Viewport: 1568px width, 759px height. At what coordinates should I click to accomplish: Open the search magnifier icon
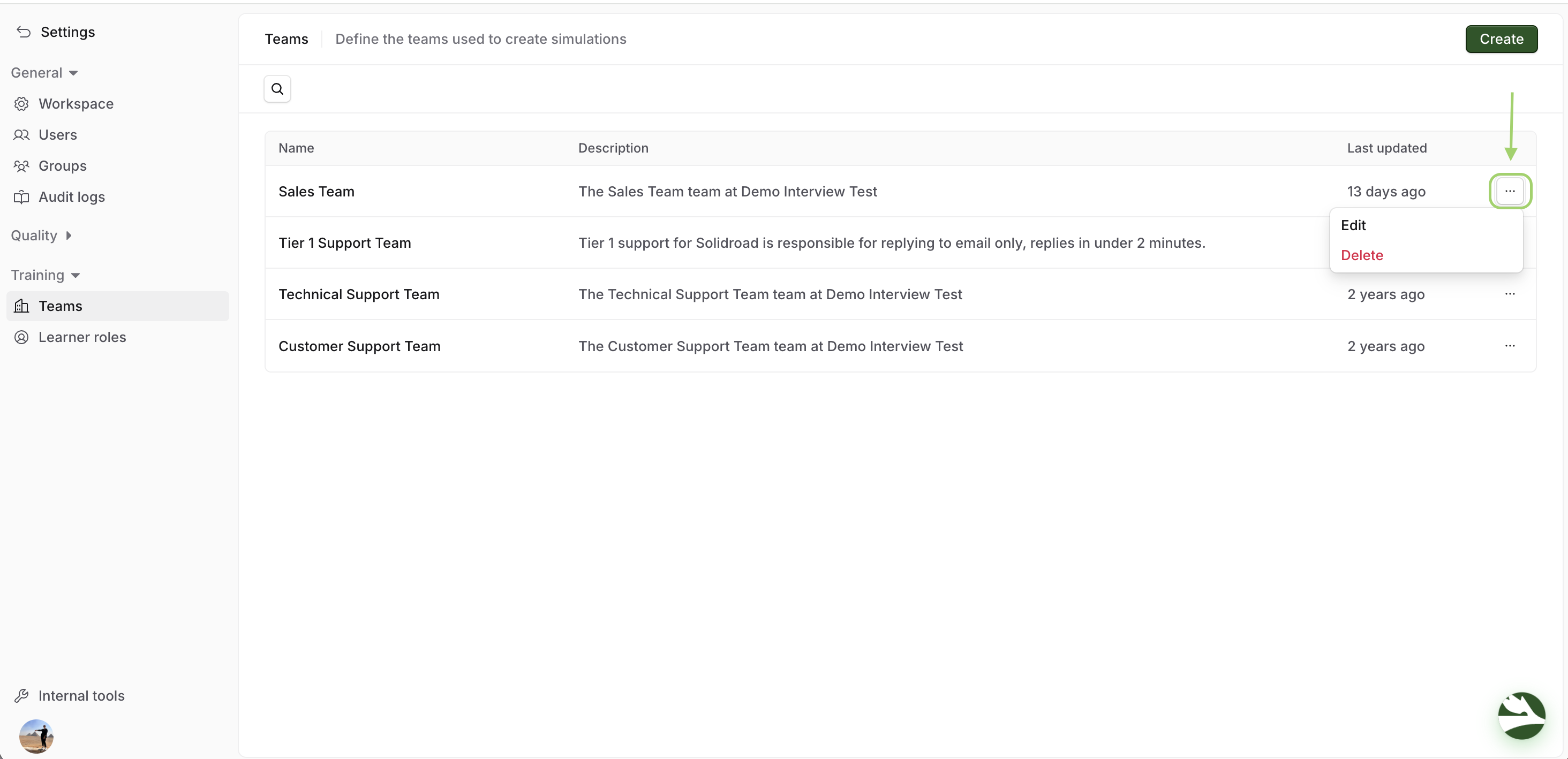point(277,89)
